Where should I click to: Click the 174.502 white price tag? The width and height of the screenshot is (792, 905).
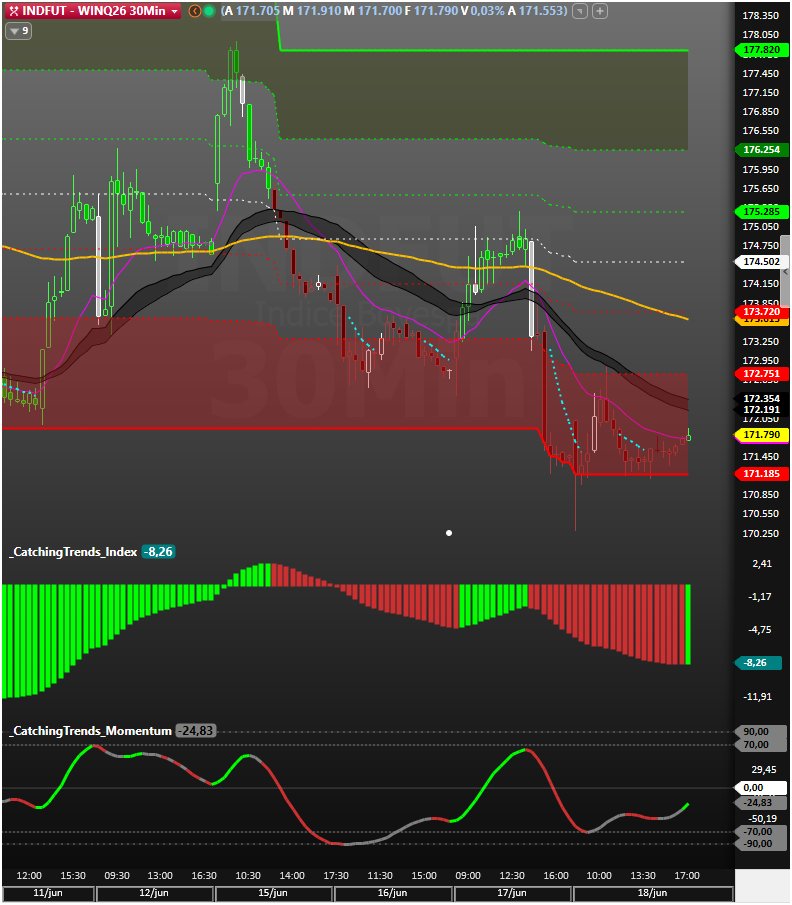(761, 261)
